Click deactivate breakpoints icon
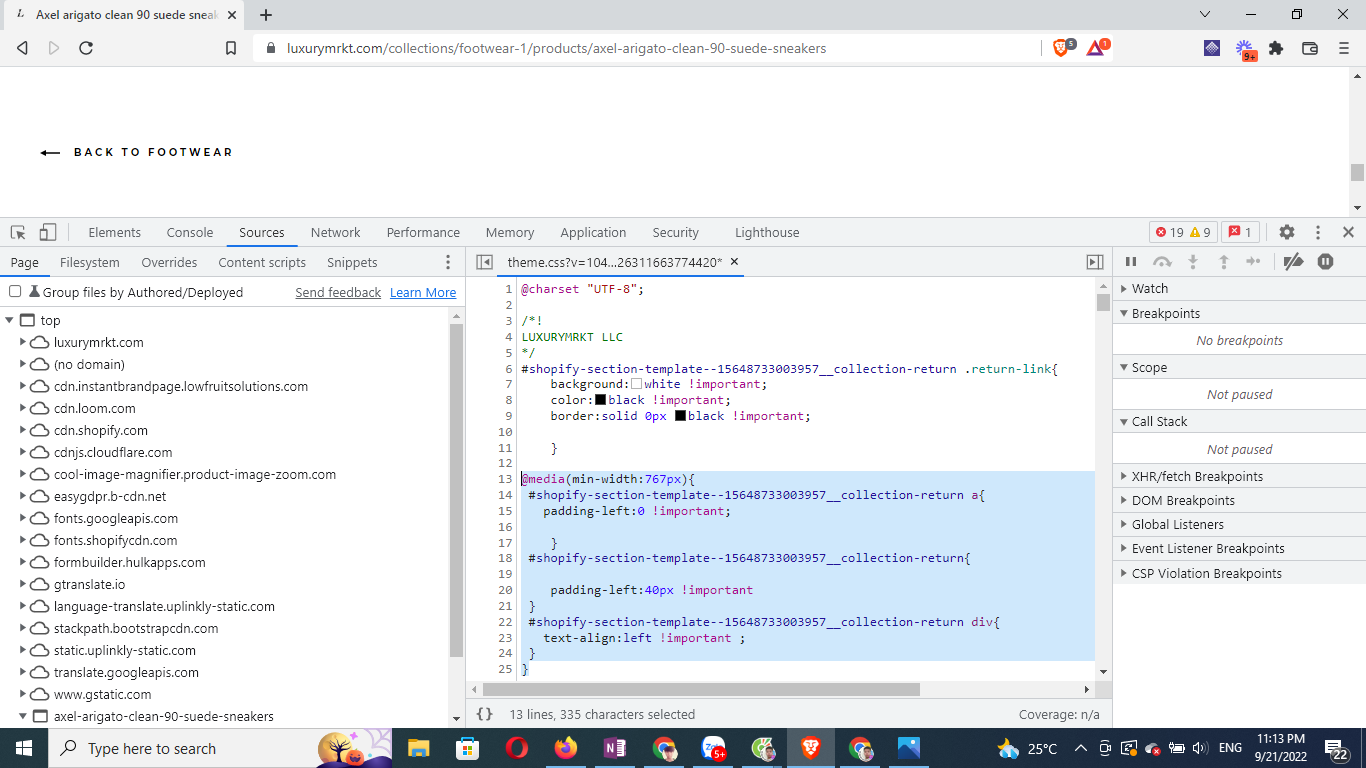This screenshot has height=768, width=1366. [1293, 262]
